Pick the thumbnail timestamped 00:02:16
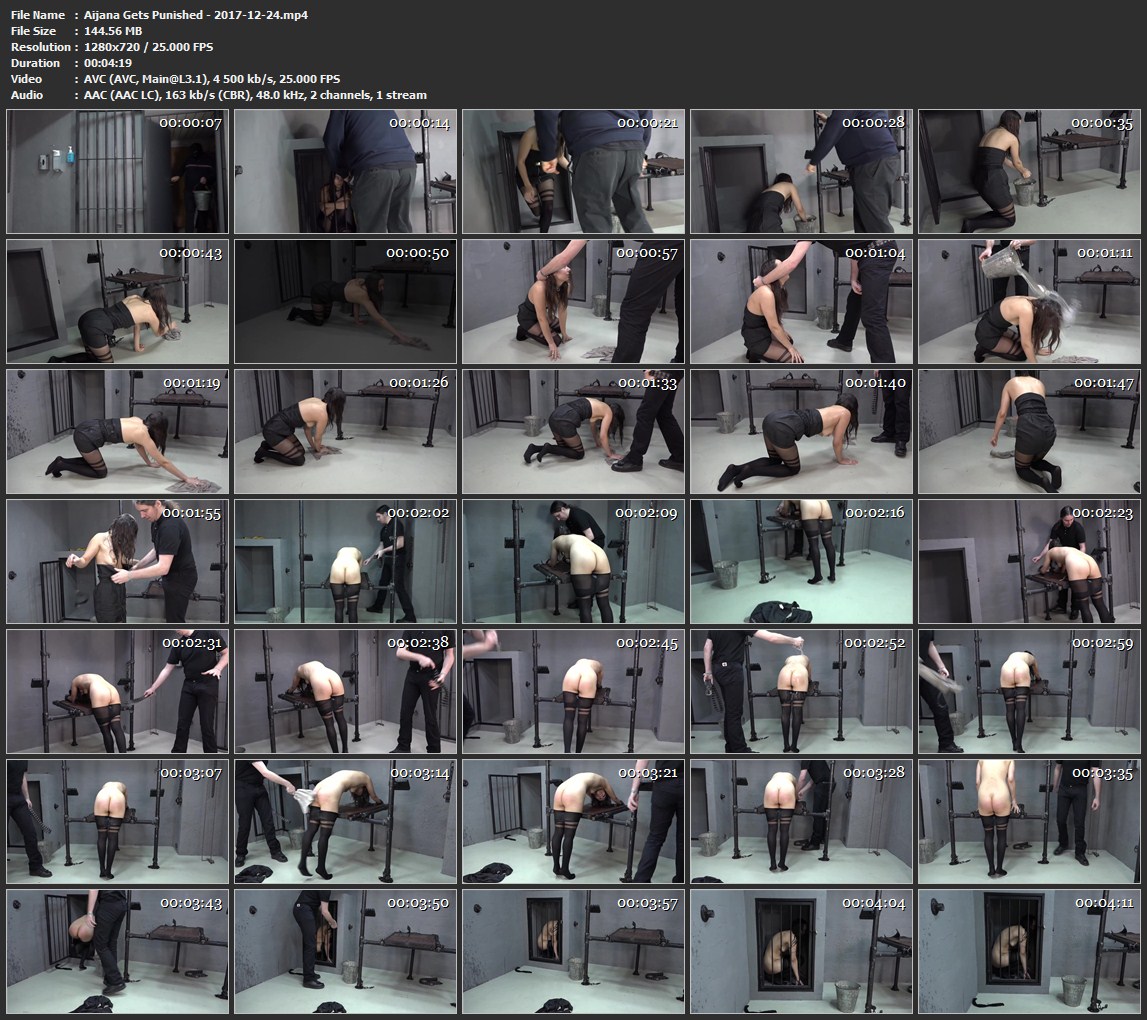The width and height of the screenshot is (1147, 1020). pyautogui.click(x=802, y=562)
